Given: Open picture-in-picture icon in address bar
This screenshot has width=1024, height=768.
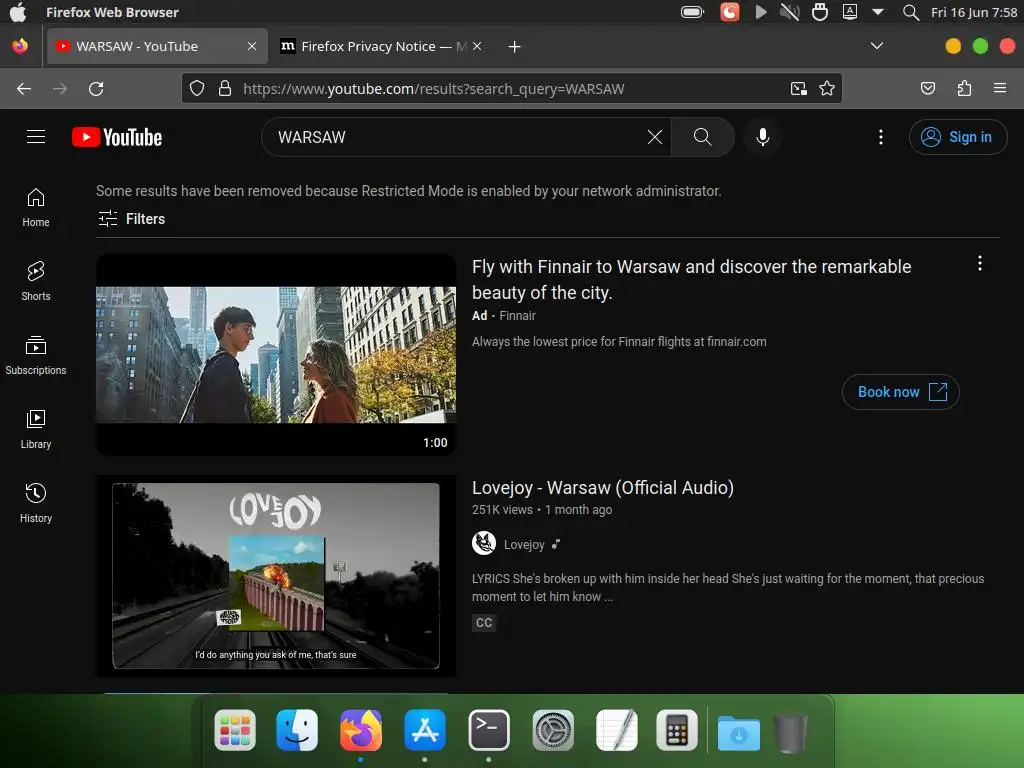Looking at the screenshot, I should [798, 88].
